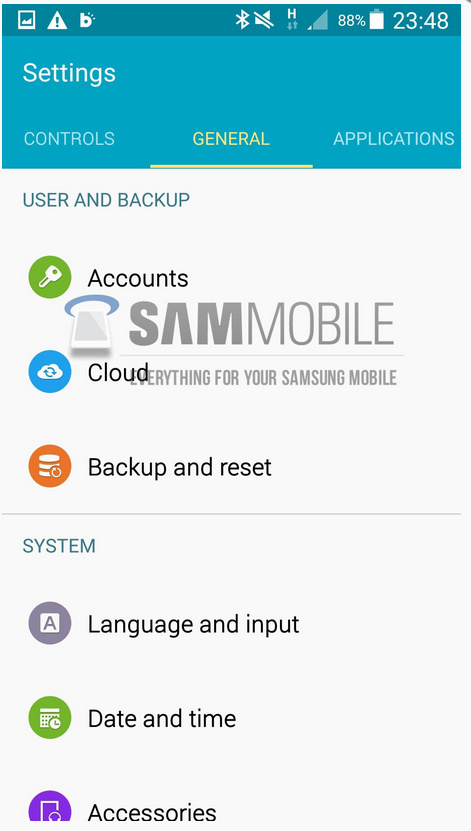Tap the picture notification icon
Screen dimensions: 471x831
tap(26, 21)
